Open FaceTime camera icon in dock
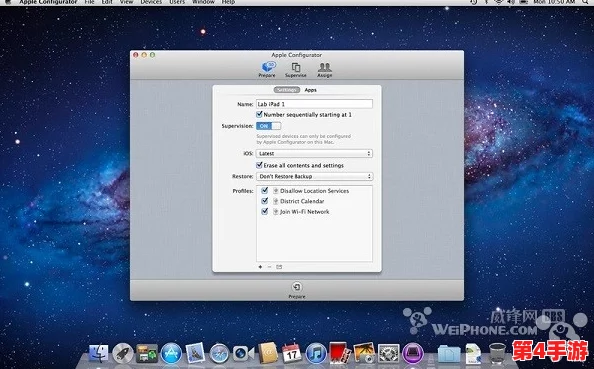Image resolution: width=594 pixels, height=369 pixels. [243, 353]
